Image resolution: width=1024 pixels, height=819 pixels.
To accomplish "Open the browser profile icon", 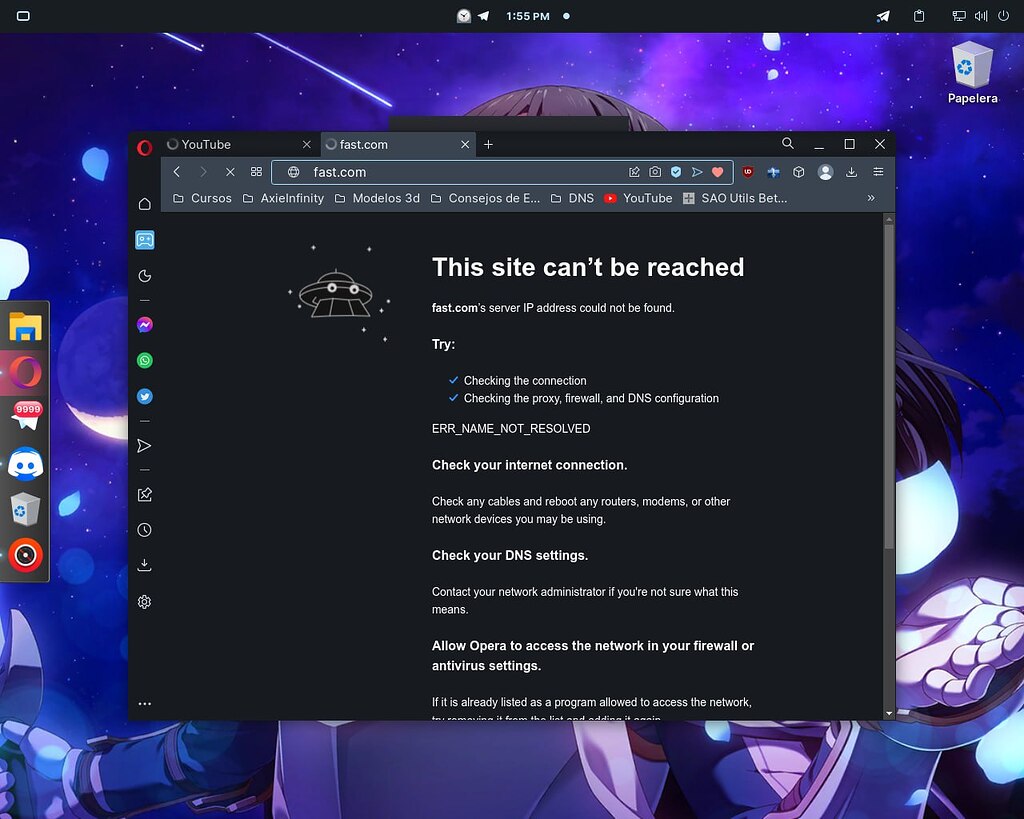I will (826, 172).
